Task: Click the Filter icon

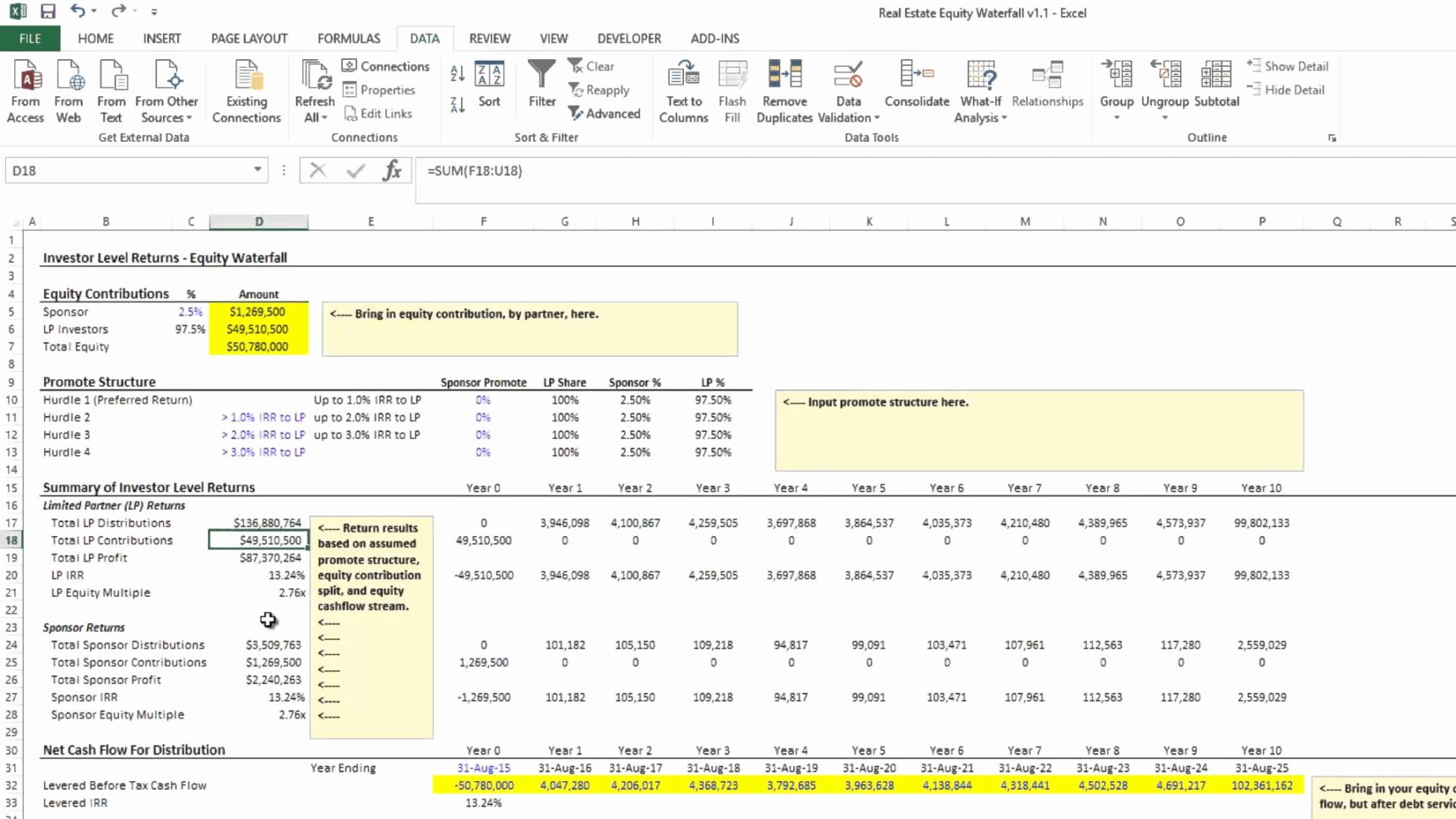Action: point(541,84)
